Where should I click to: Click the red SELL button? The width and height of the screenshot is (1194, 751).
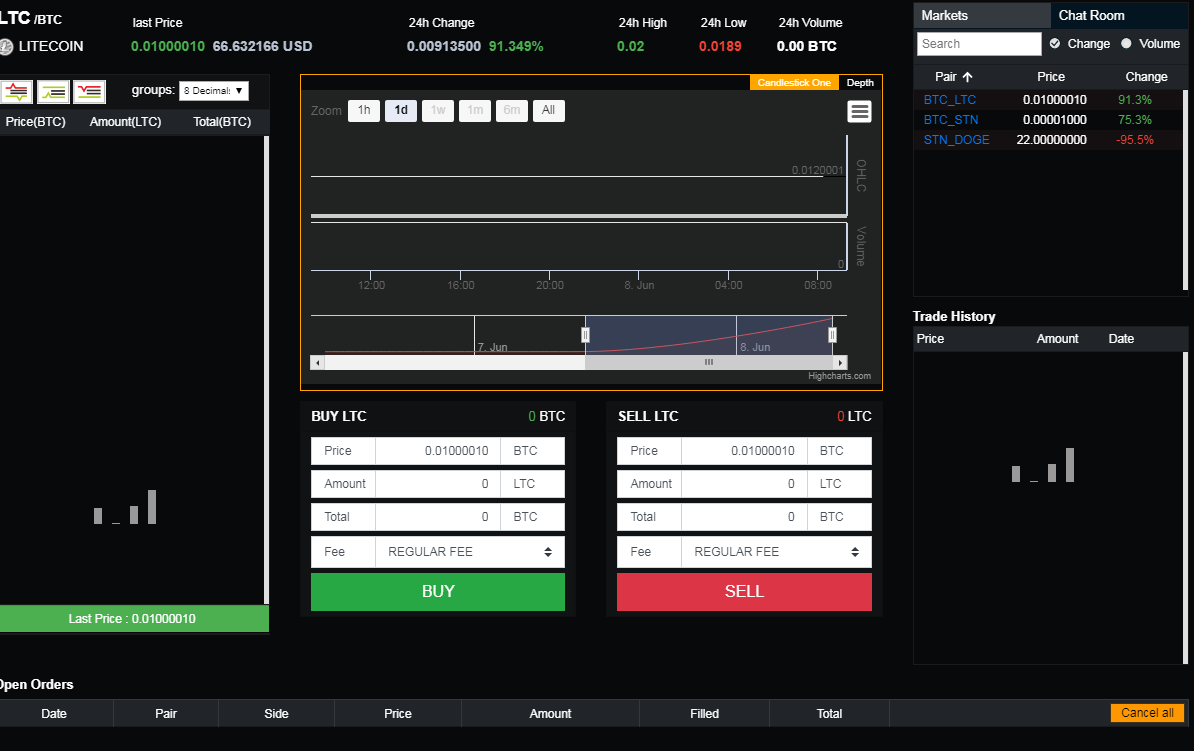point(744,592)
